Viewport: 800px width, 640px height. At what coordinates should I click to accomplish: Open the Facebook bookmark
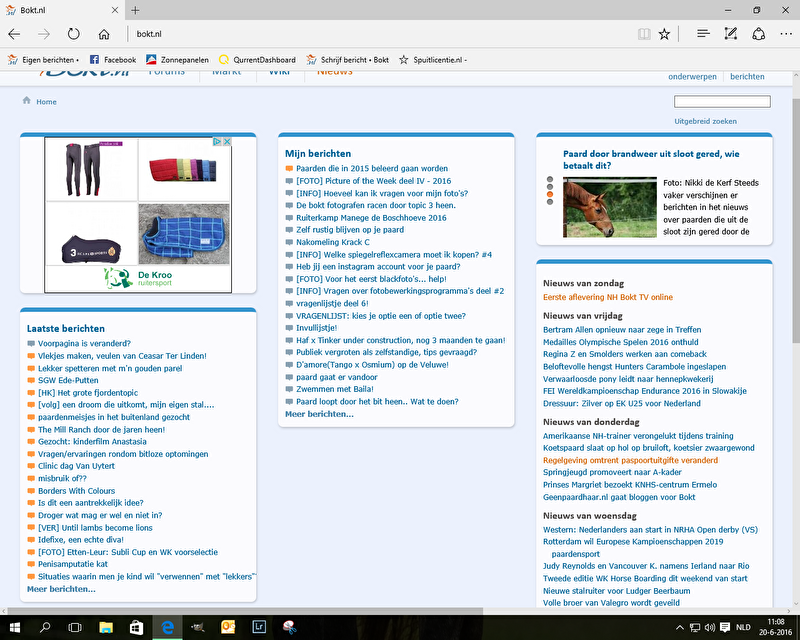pos(113,60)
